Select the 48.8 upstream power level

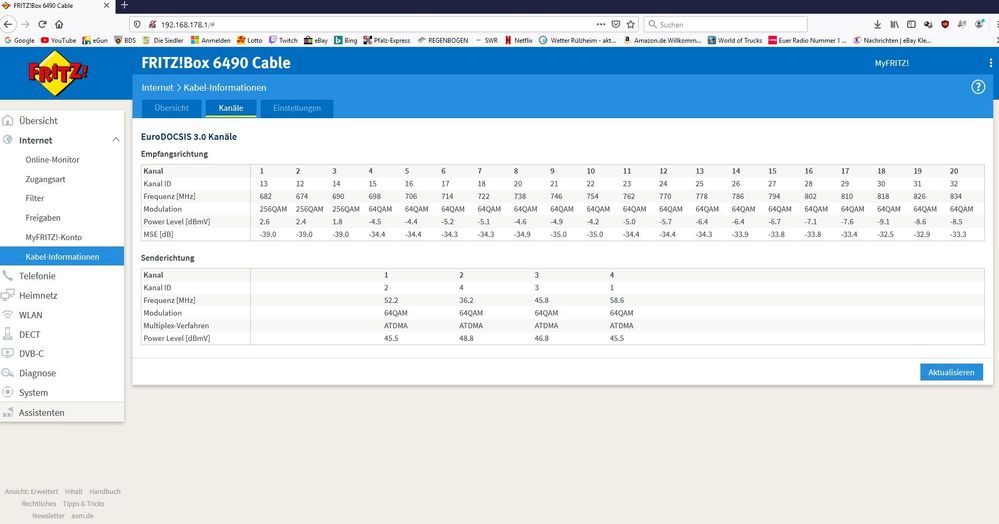pos(466,338)
